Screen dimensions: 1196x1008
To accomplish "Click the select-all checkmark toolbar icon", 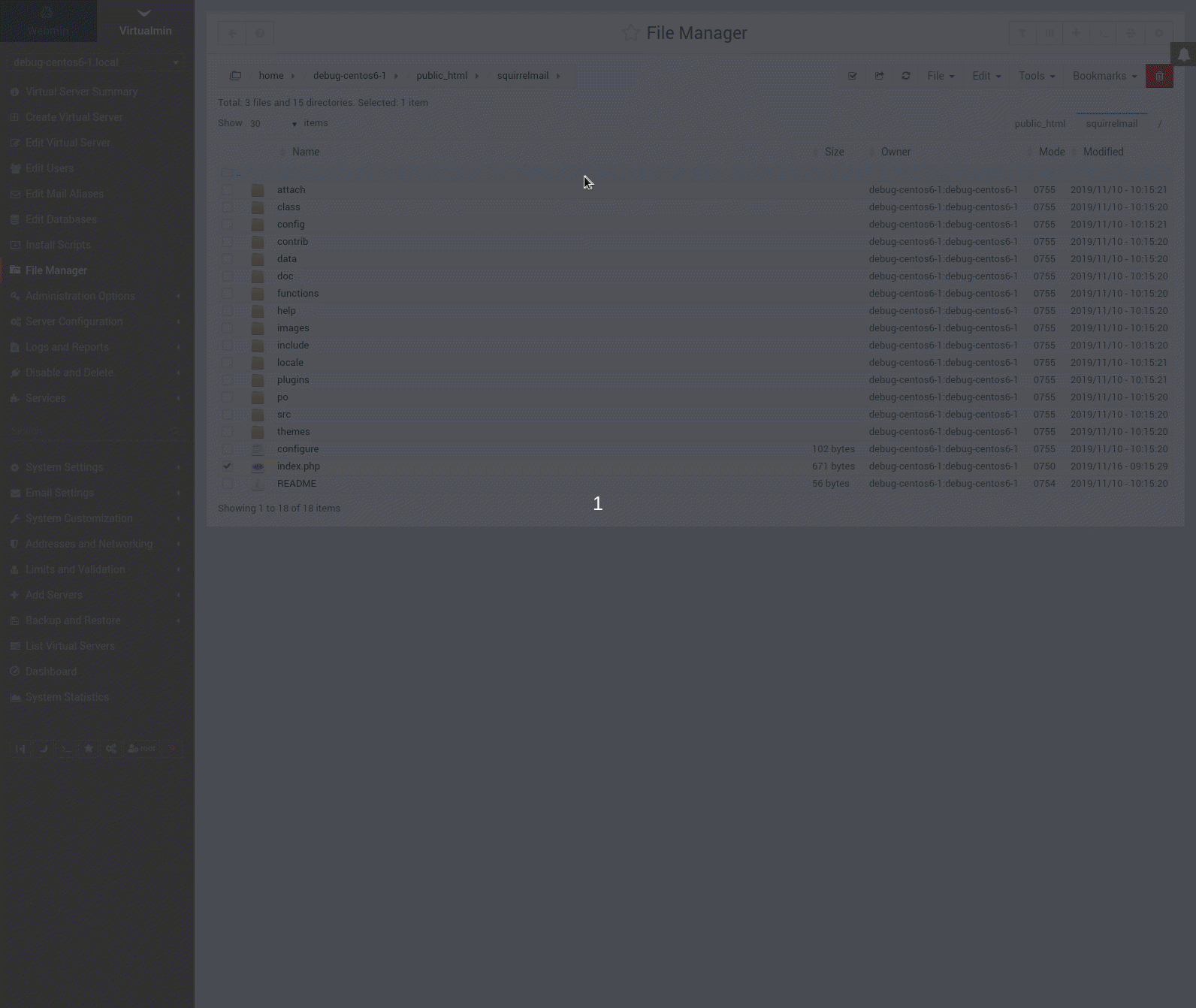I will (852, 76).
